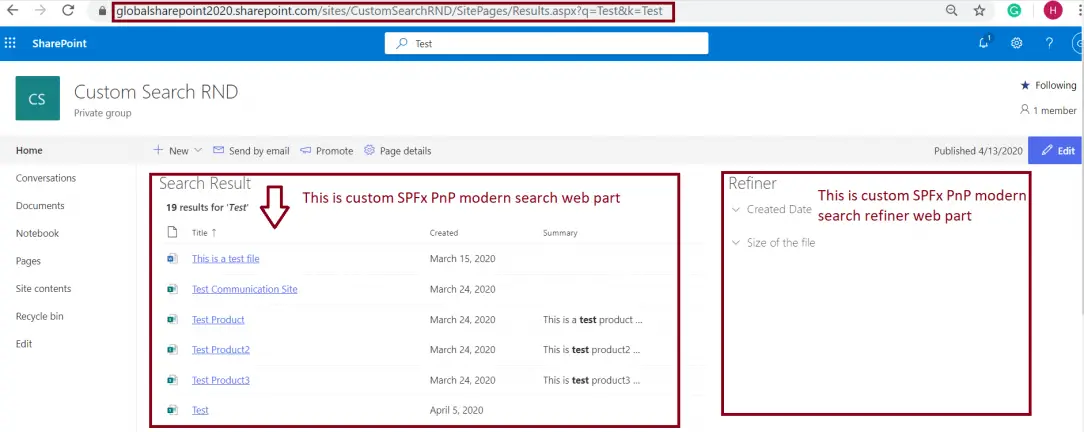Reload the page with refresh icon
The height and width of the screenshot is (432, 1084).
pos(68,10)
